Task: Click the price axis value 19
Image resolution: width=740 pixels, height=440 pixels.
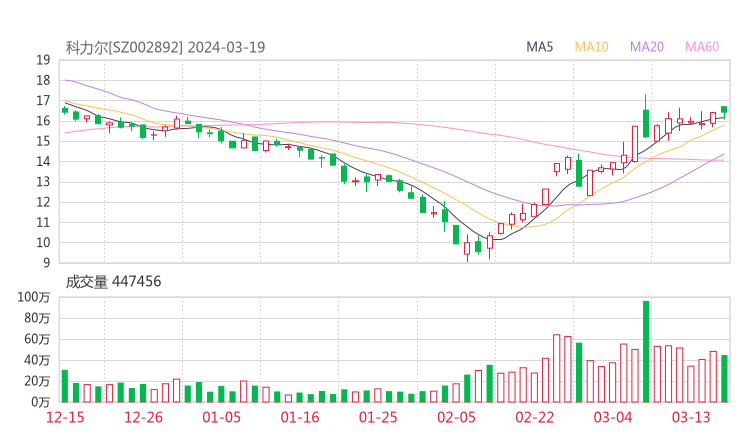Action: (x=43, y=60)
